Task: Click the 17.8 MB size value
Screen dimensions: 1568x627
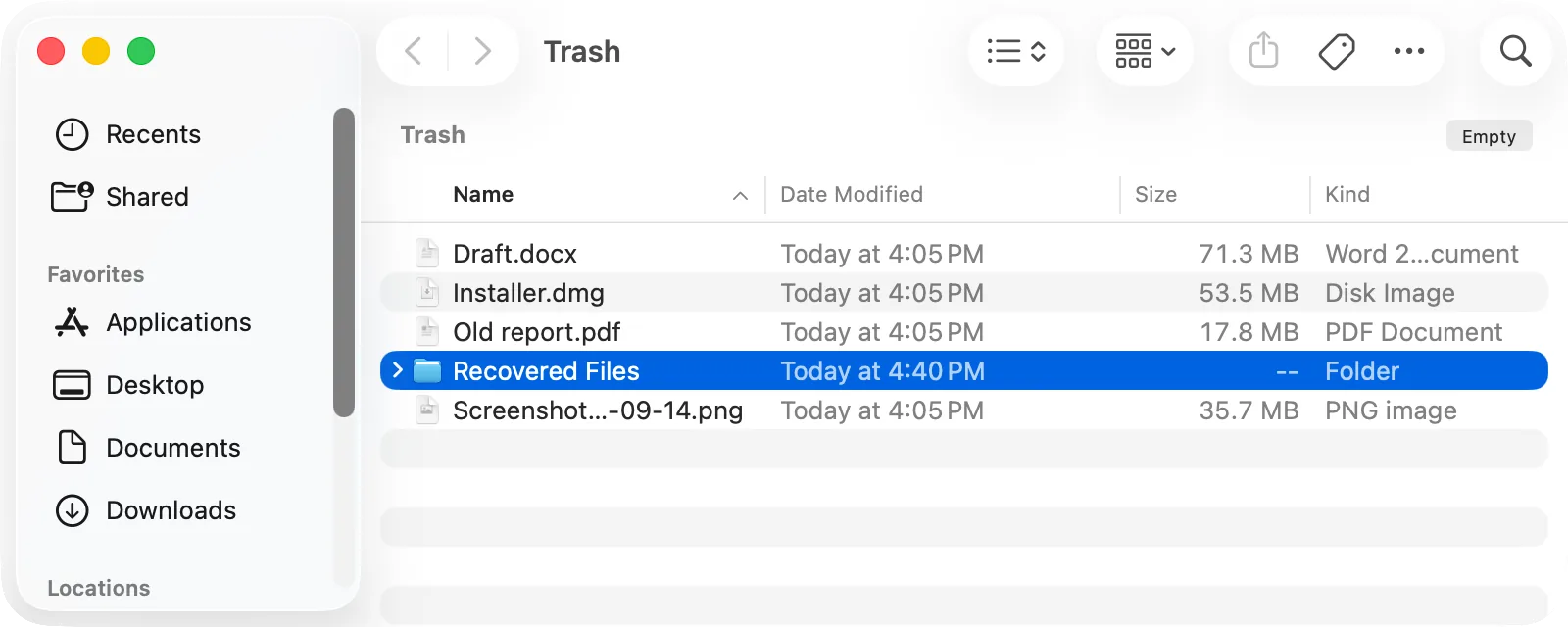Action: [1249, 332]
